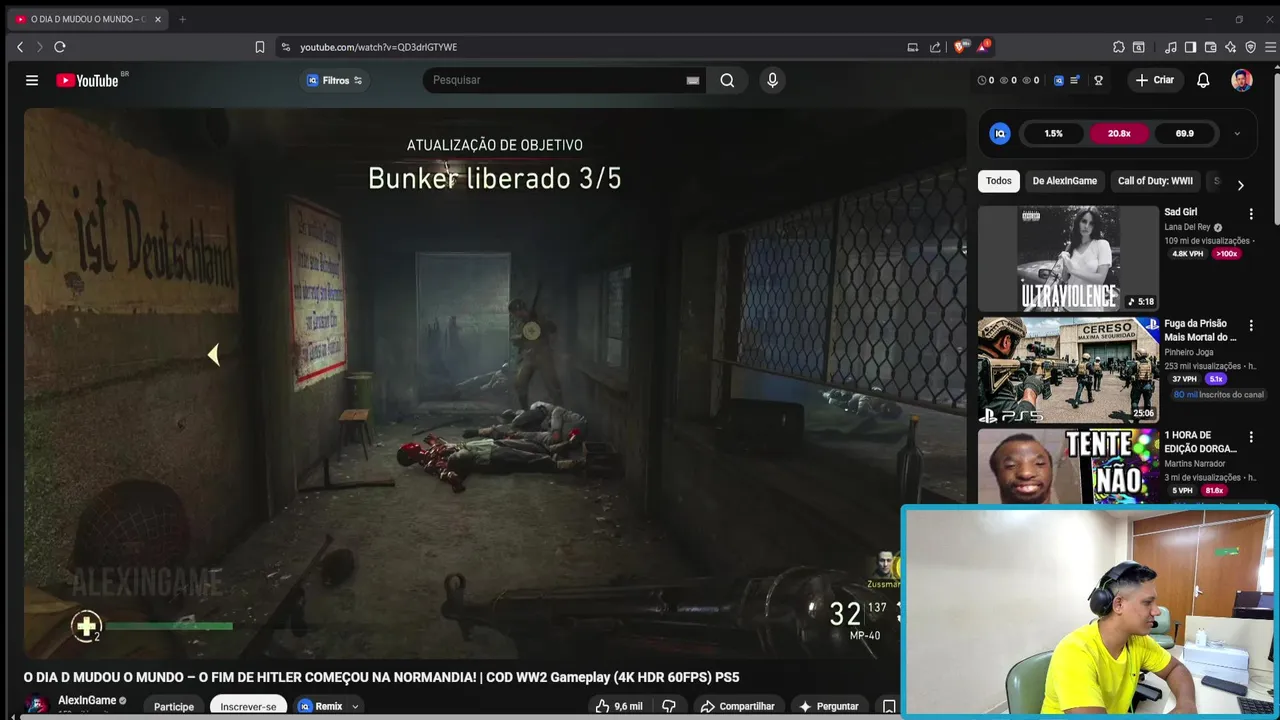Expand the Remix dropdown arrow
Image resolution: width=1280 pixels, height=720 pixels.
click(355, 706)
